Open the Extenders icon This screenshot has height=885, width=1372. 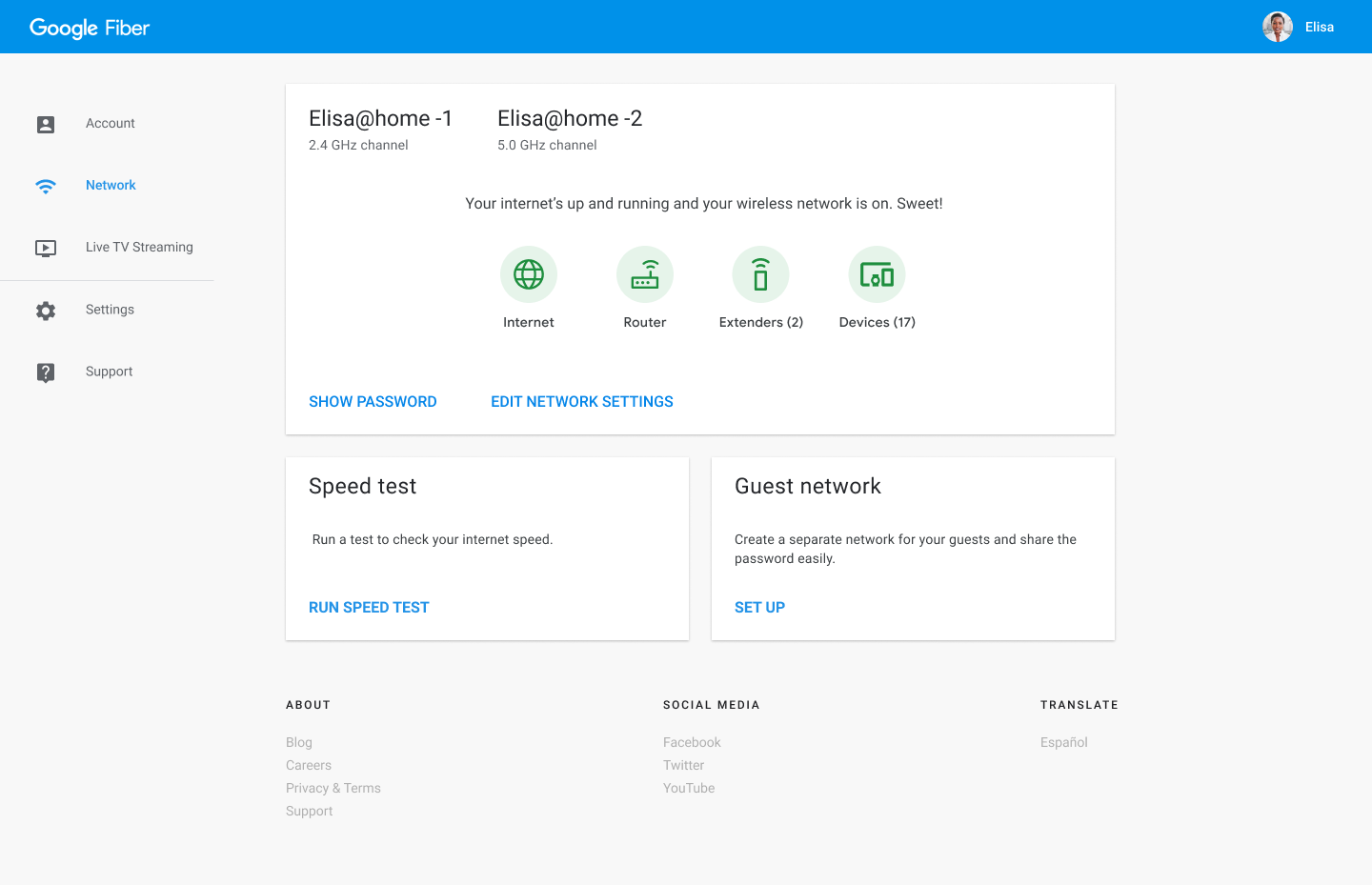[760, 274]
